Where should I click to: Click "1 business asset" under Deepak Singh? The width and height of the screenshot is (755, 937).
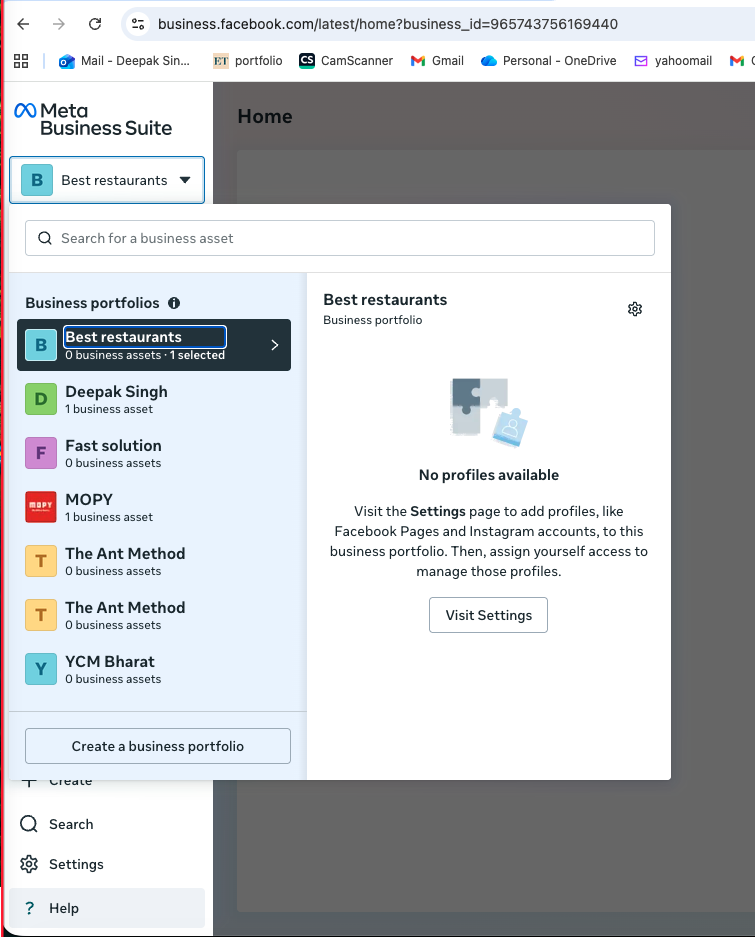coord(109,409)
